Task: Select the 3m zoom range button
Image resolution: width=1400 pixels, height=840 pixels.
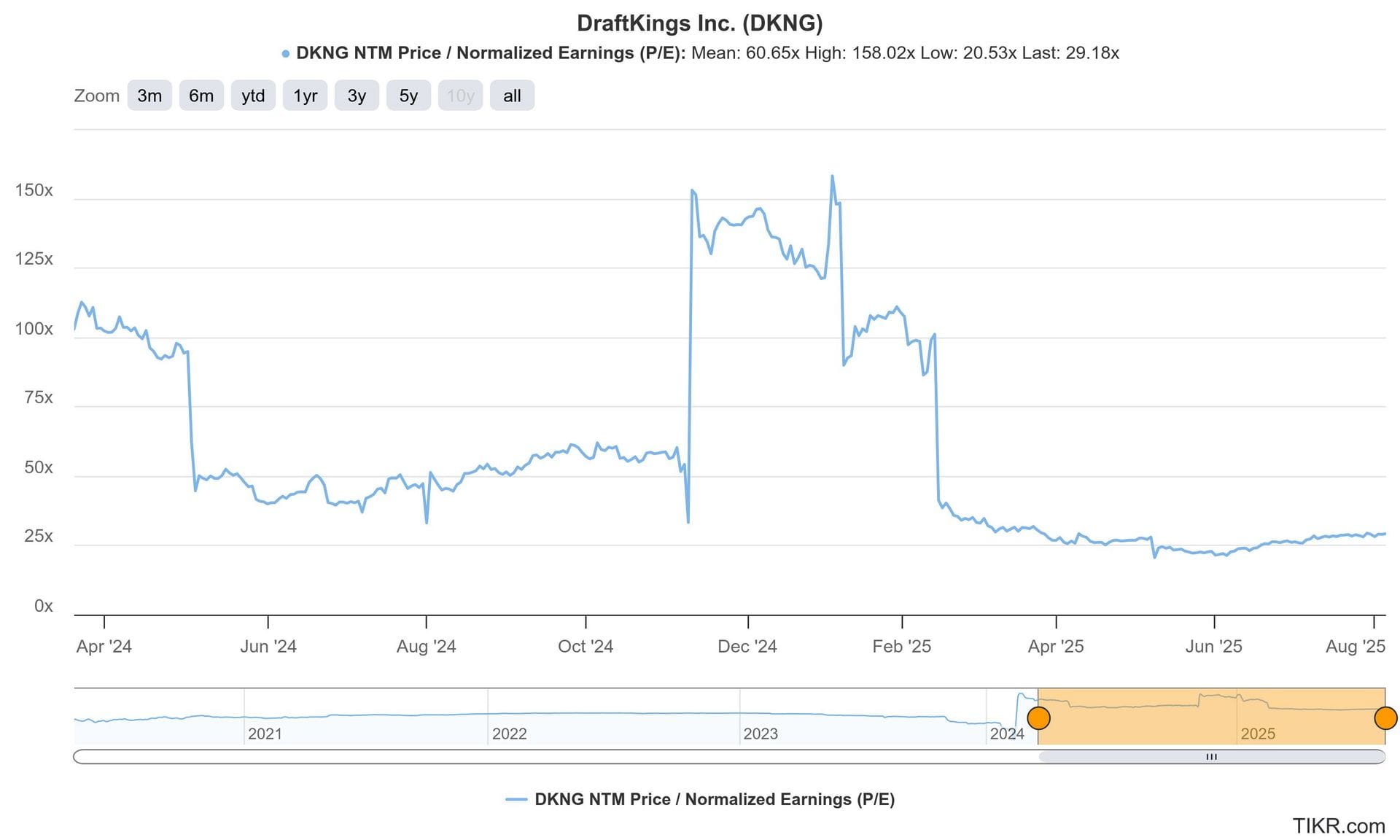Action: [x=149, y=96]
